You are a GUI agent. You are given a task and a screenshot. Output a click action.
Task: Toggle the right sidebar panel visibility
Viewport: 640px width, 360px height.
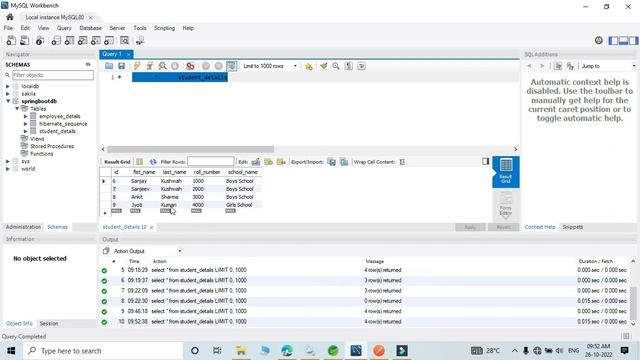[633, 40]
